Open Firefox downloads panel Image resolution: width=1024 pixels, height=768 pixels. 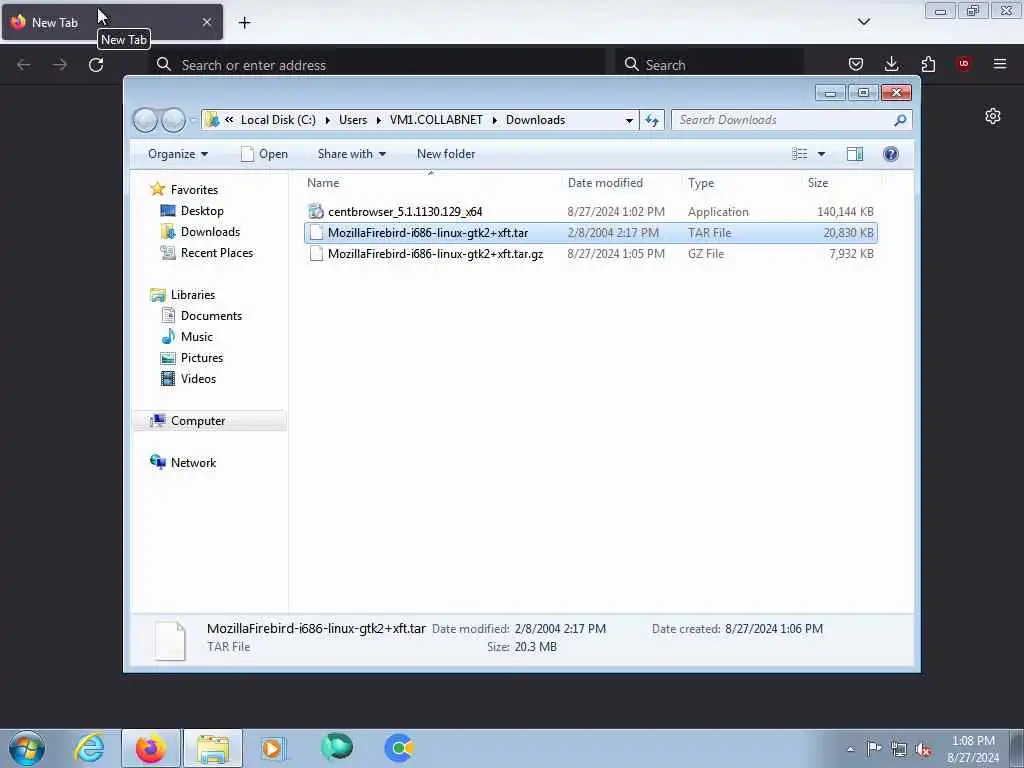click(x=891, y=64)
